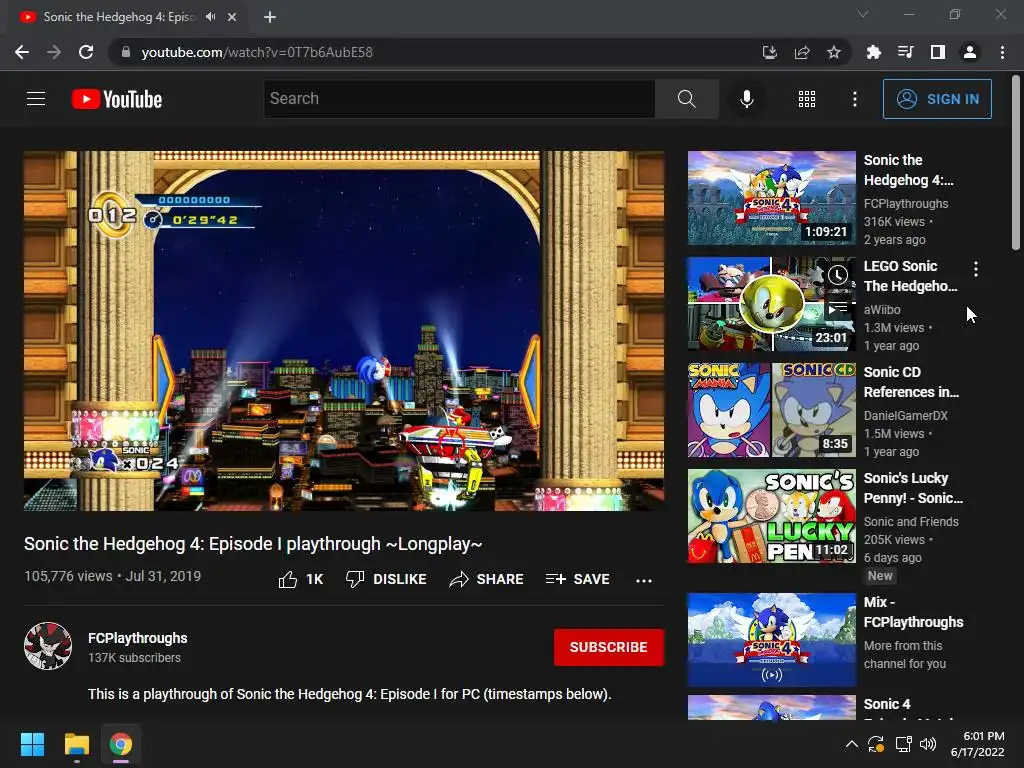Subscribe to FCPlaythroughs channel
The height and width of the screenshot is (768, 1024).
tap(609, 647)
